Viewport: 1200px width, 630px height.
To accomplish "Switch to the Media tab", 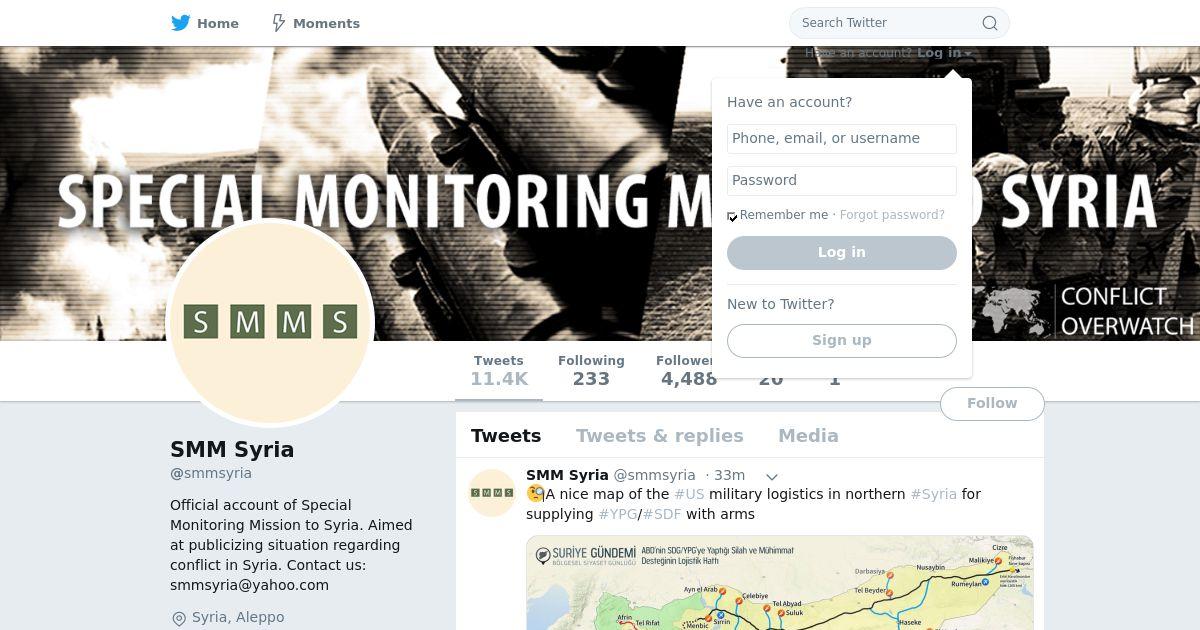I will click(808, 436).
